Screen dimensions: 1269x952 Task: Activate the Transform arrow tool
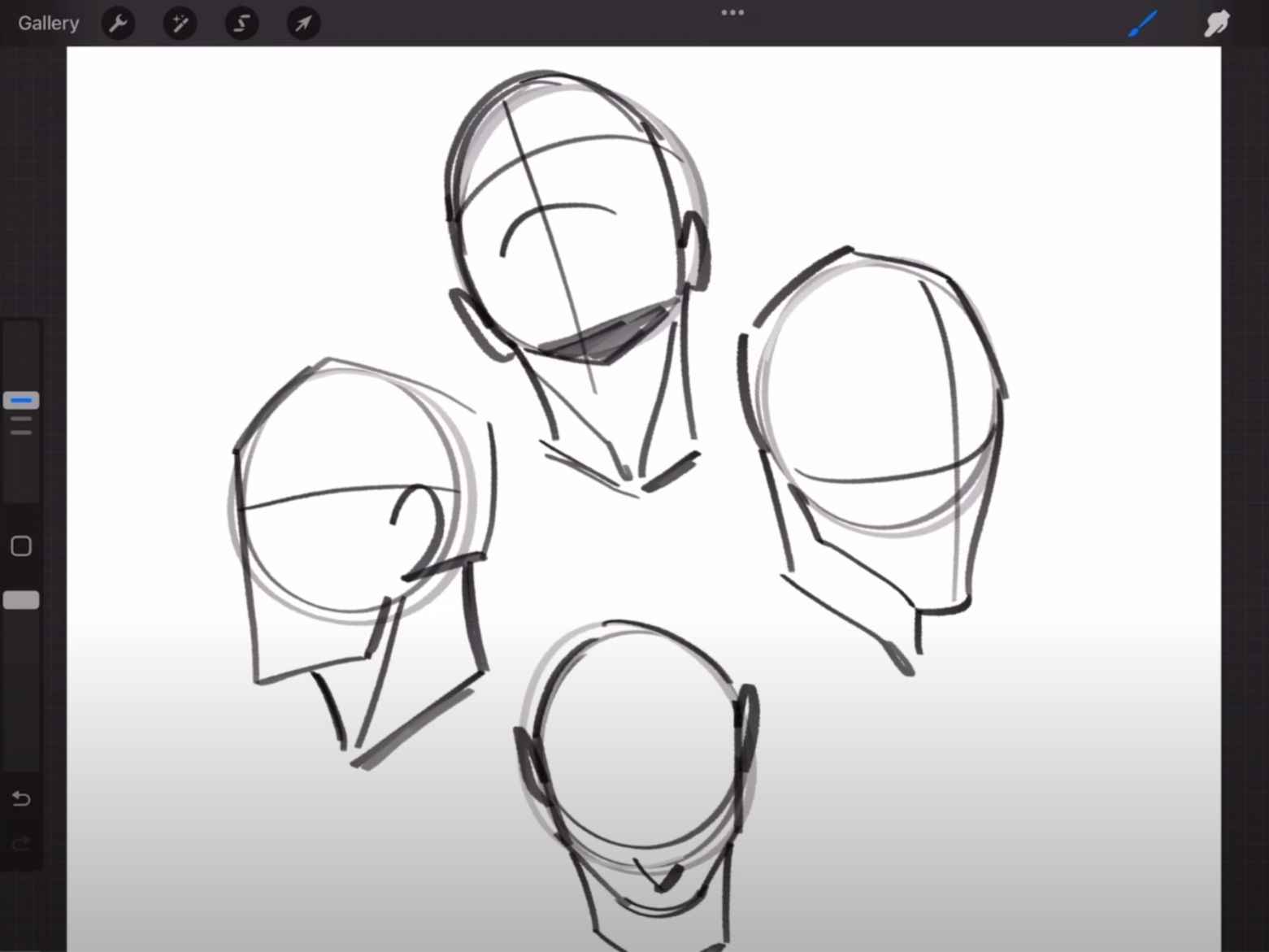point(303,23)
